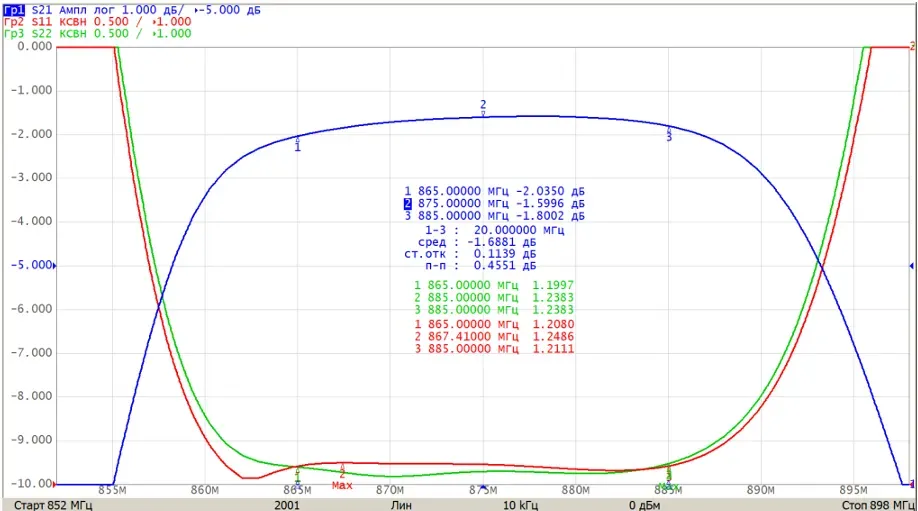The image size is (918, 511).
Task: Click the 10 кГц IF bandwidth field
Action: [520, 505]
